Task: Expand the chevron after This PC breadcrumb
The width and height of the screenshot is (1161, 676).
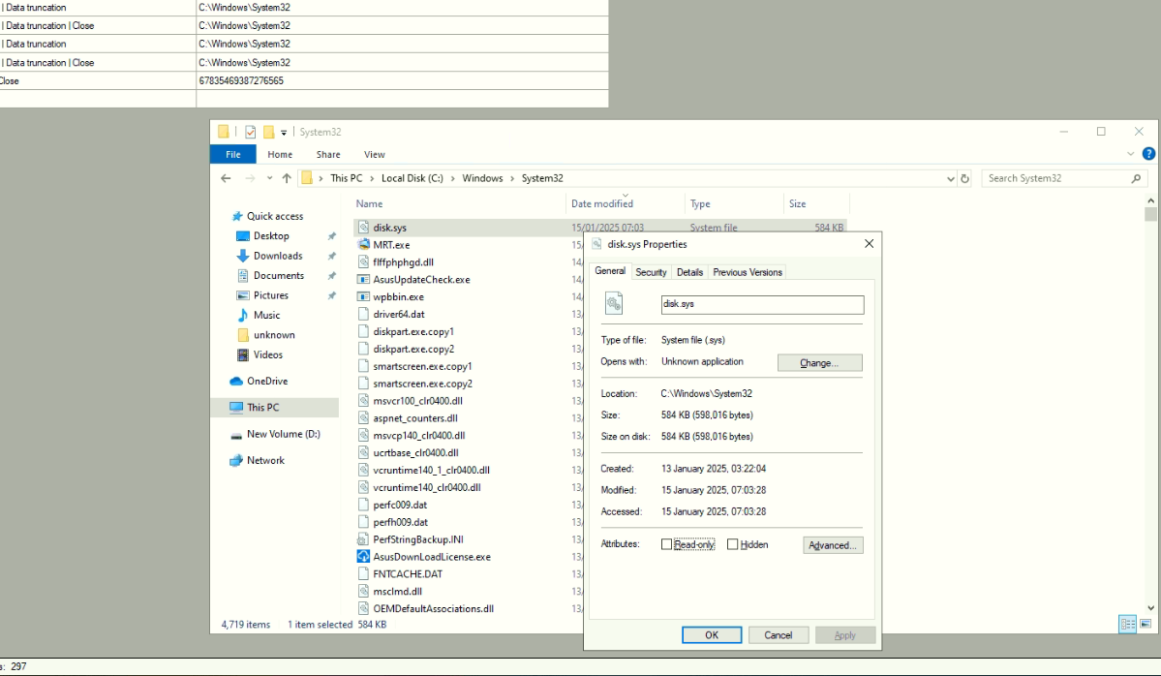Action: [x=372, y=178]
